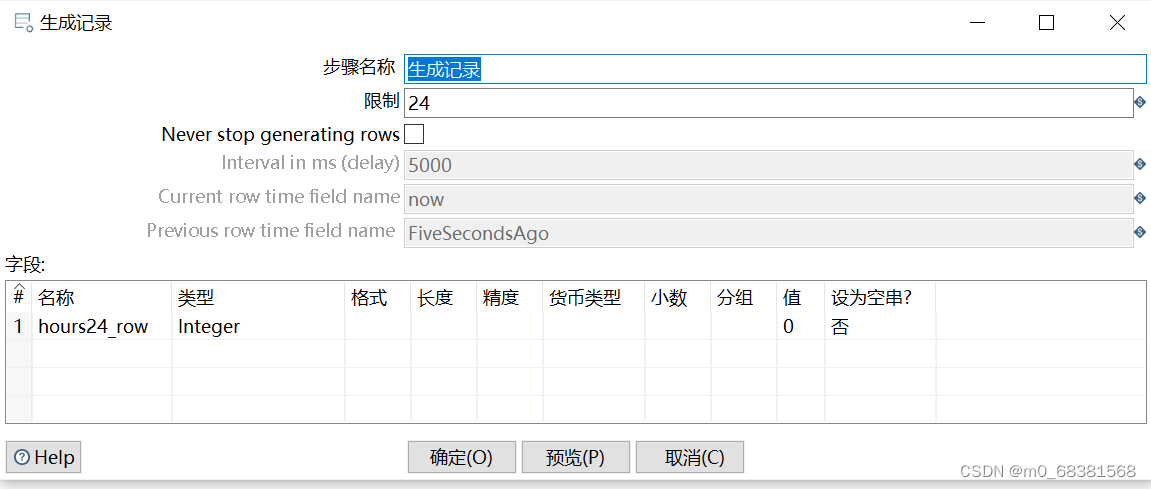Click the Current row time field showing now
This screenshot has height=489, width=1151.
(x=769, y=198)
